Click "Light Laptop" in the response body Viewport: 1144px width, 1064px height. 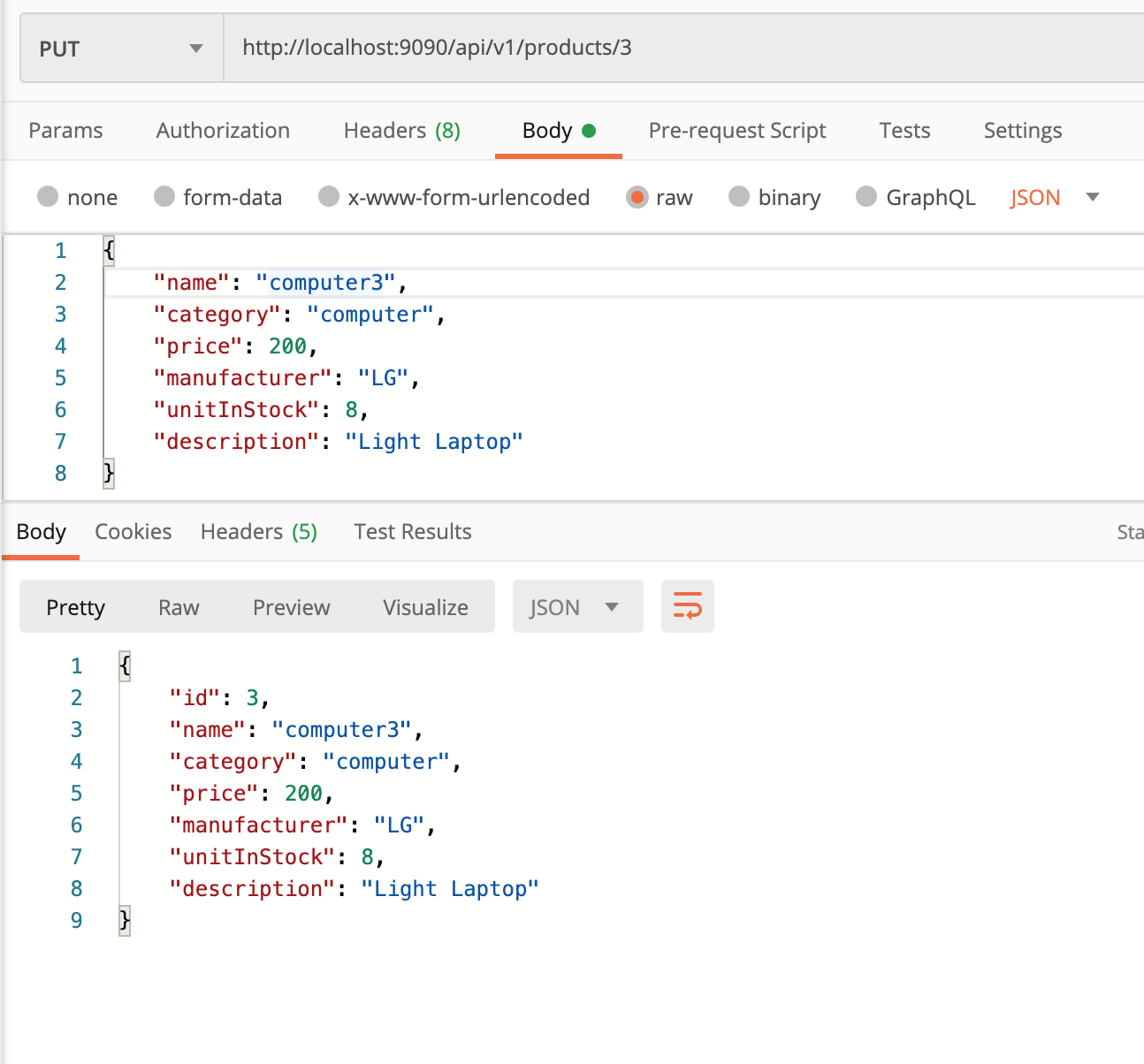pyautogui.click(x=450, y=889)
